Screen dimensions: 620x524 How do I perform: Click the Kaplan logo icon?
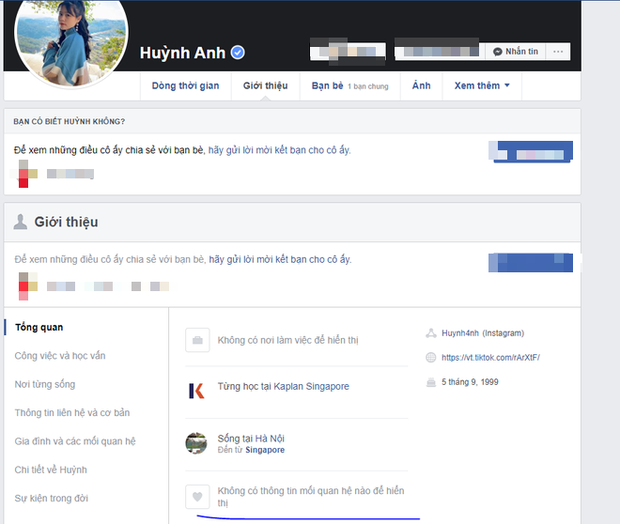tap(197, 389)
